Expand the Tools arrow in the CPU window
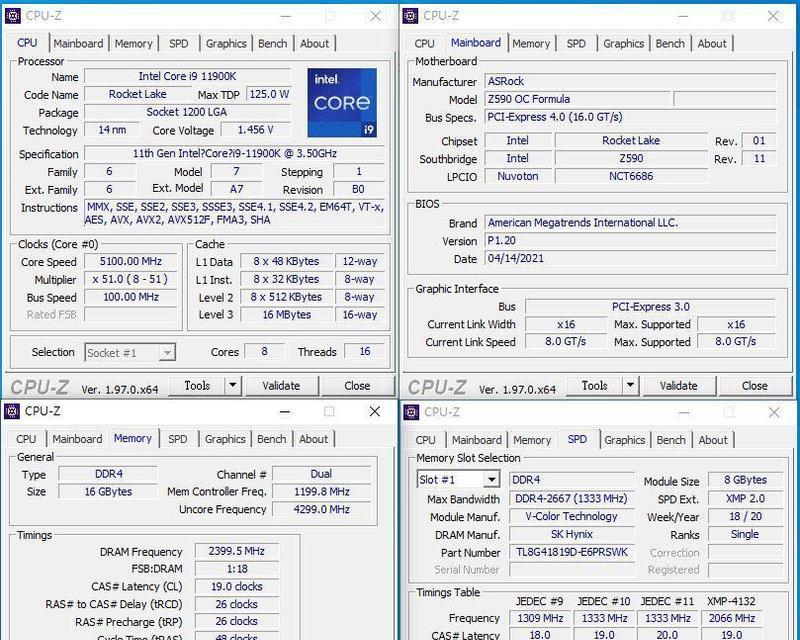The image size is (800, 640). pos(233,385)
